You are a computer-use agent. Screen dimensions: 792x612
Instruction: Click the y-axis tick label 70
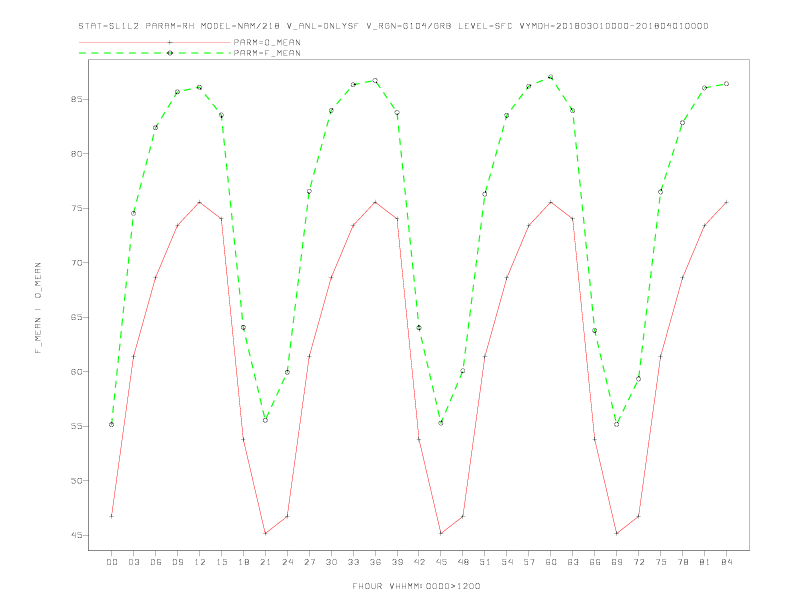[76, 263]
